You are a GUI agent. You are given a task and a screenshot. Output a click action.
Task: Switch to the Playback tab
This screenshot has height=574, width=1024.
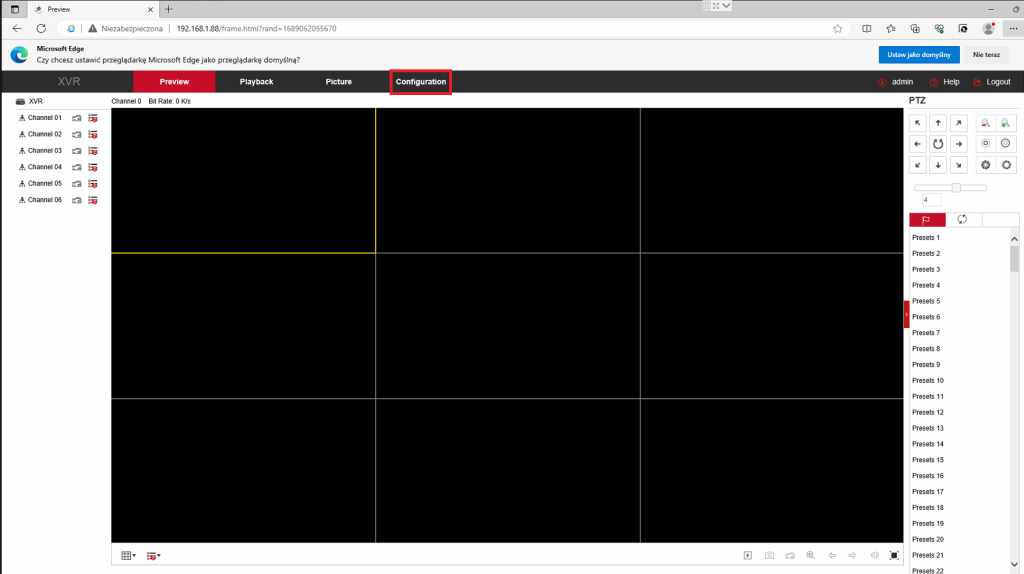coord(256,82)
